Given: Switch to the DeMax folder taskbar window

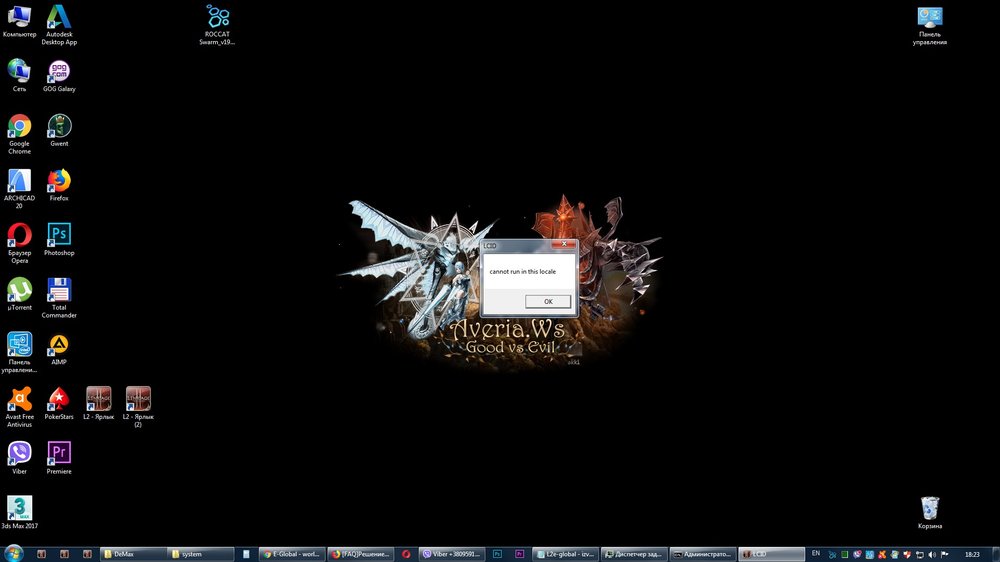Looking at the screenshot, I should click(133, 553).
